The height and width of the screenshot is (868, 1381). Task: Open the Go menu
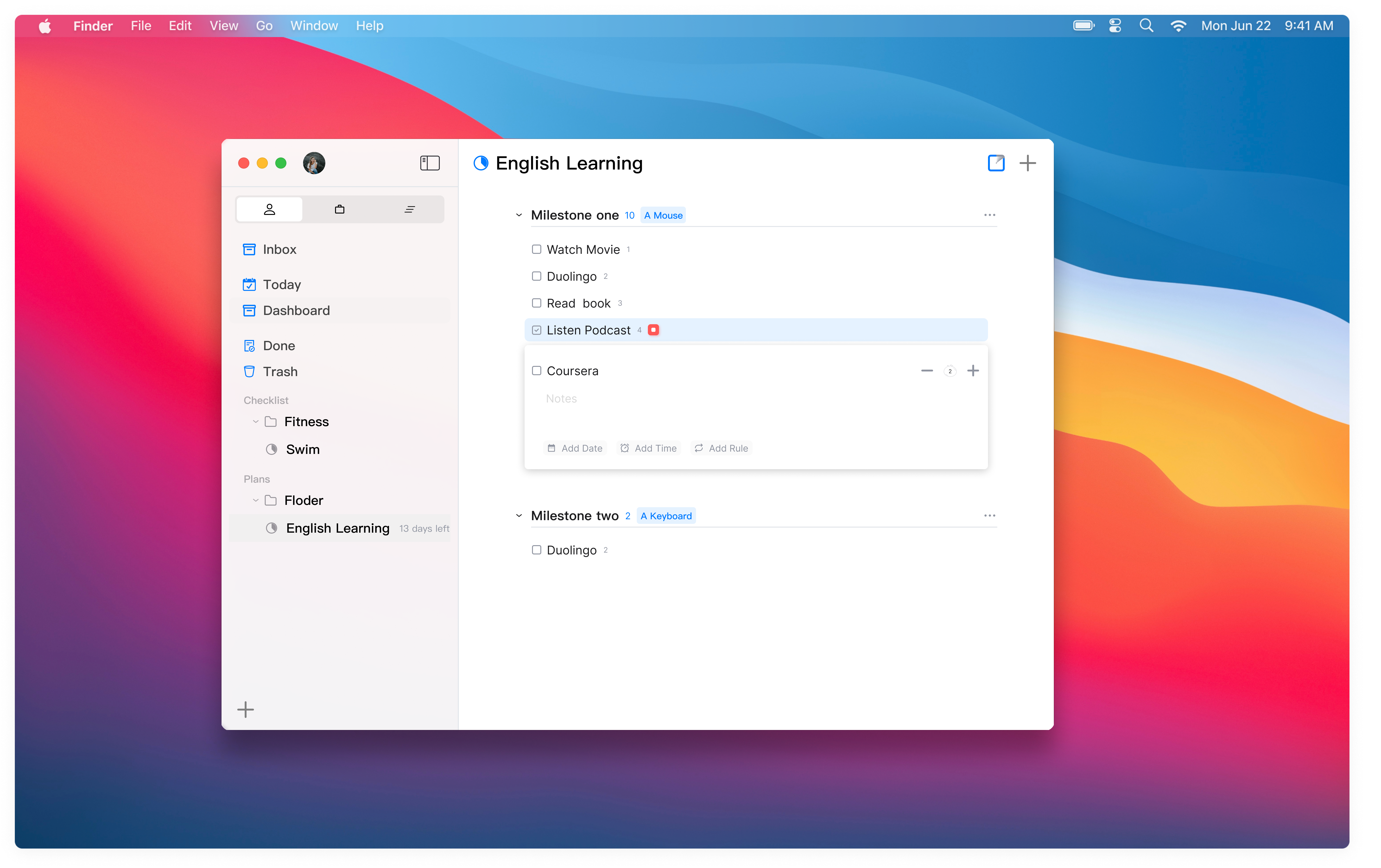click(264, 26)
